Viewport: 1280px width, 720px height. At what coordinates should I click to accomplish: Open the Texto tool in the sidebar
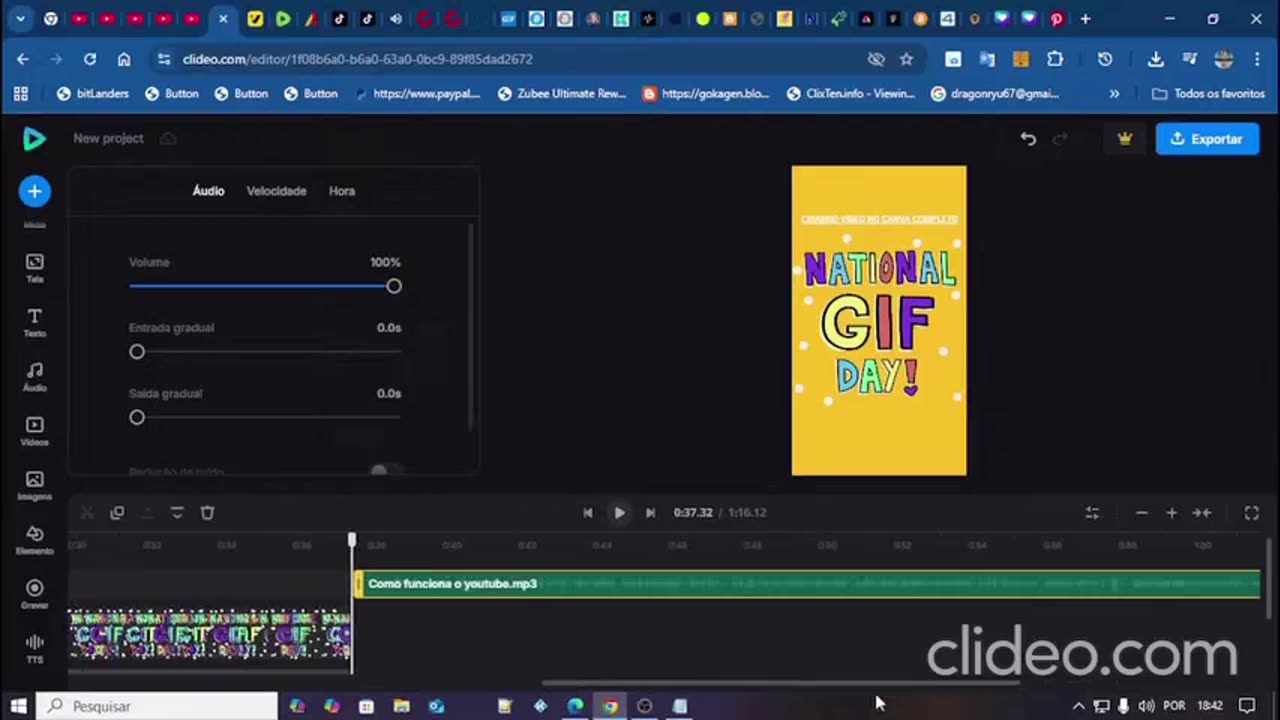click(x=34, y=322)
